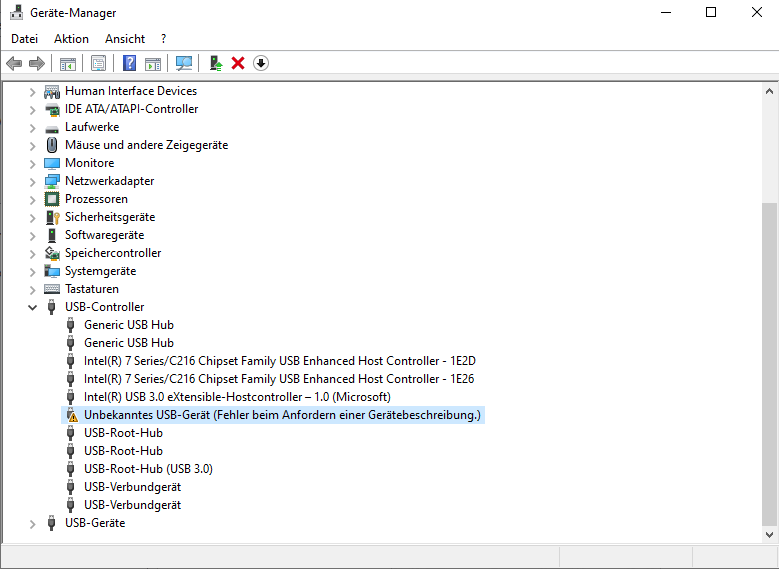The image size is (779, 569).
Task: Click the scrollbar down arrow
Action: pos(769,535)
